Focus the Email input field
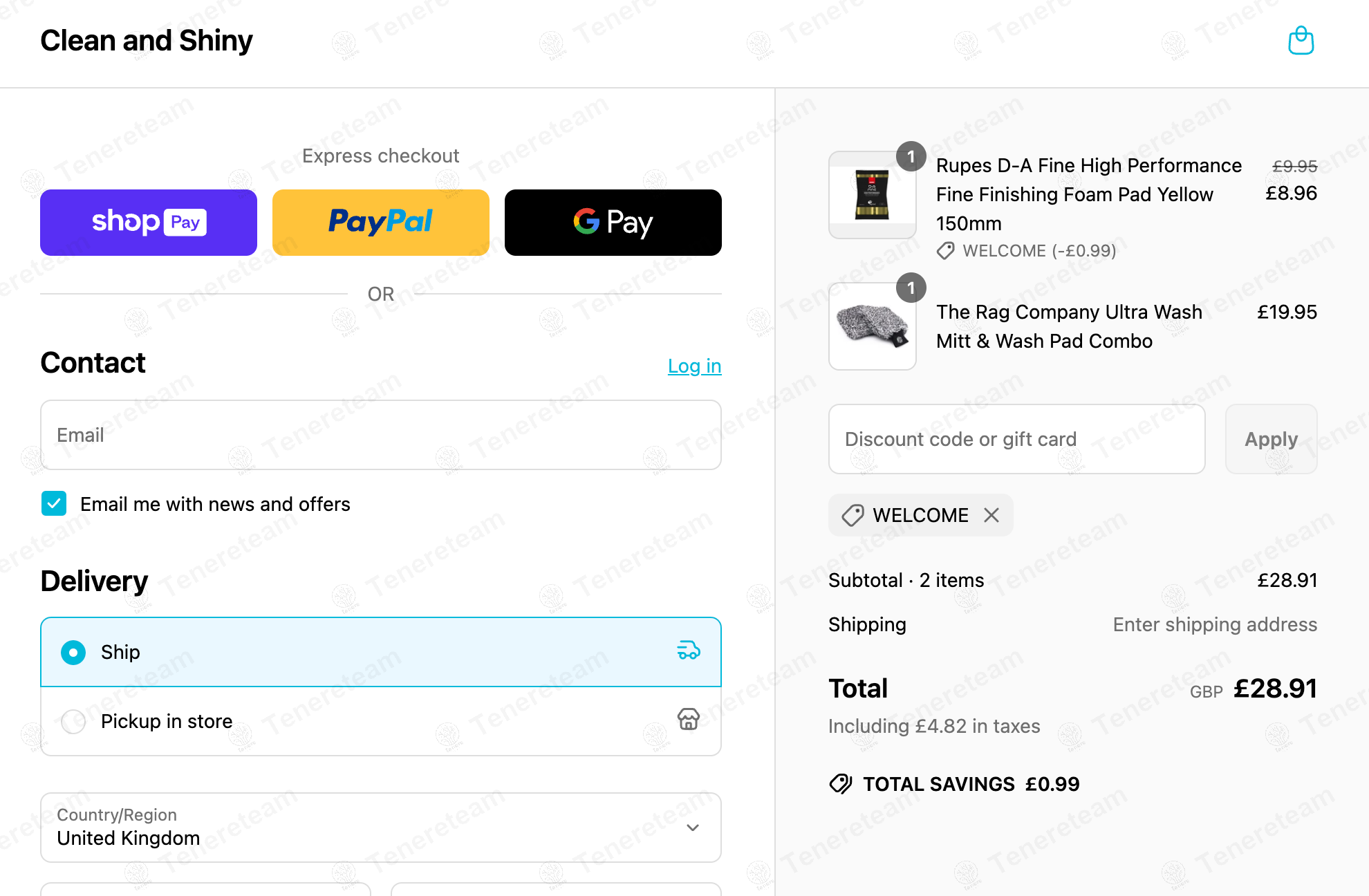1369x896 pixels. click(x=381, y=435)
